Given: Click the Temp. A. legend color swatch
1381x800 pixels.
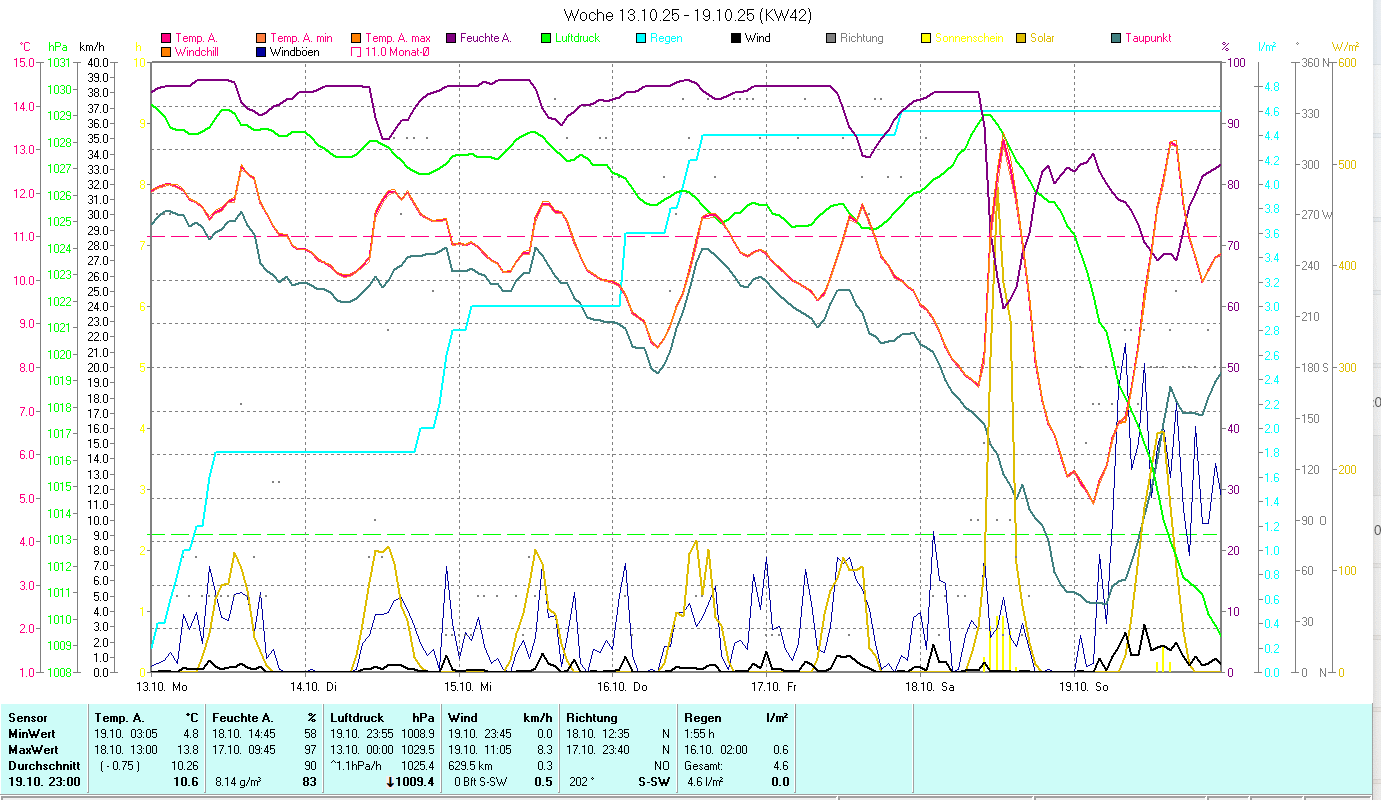Looking at the screenshot, I should [x=166, y=38].
